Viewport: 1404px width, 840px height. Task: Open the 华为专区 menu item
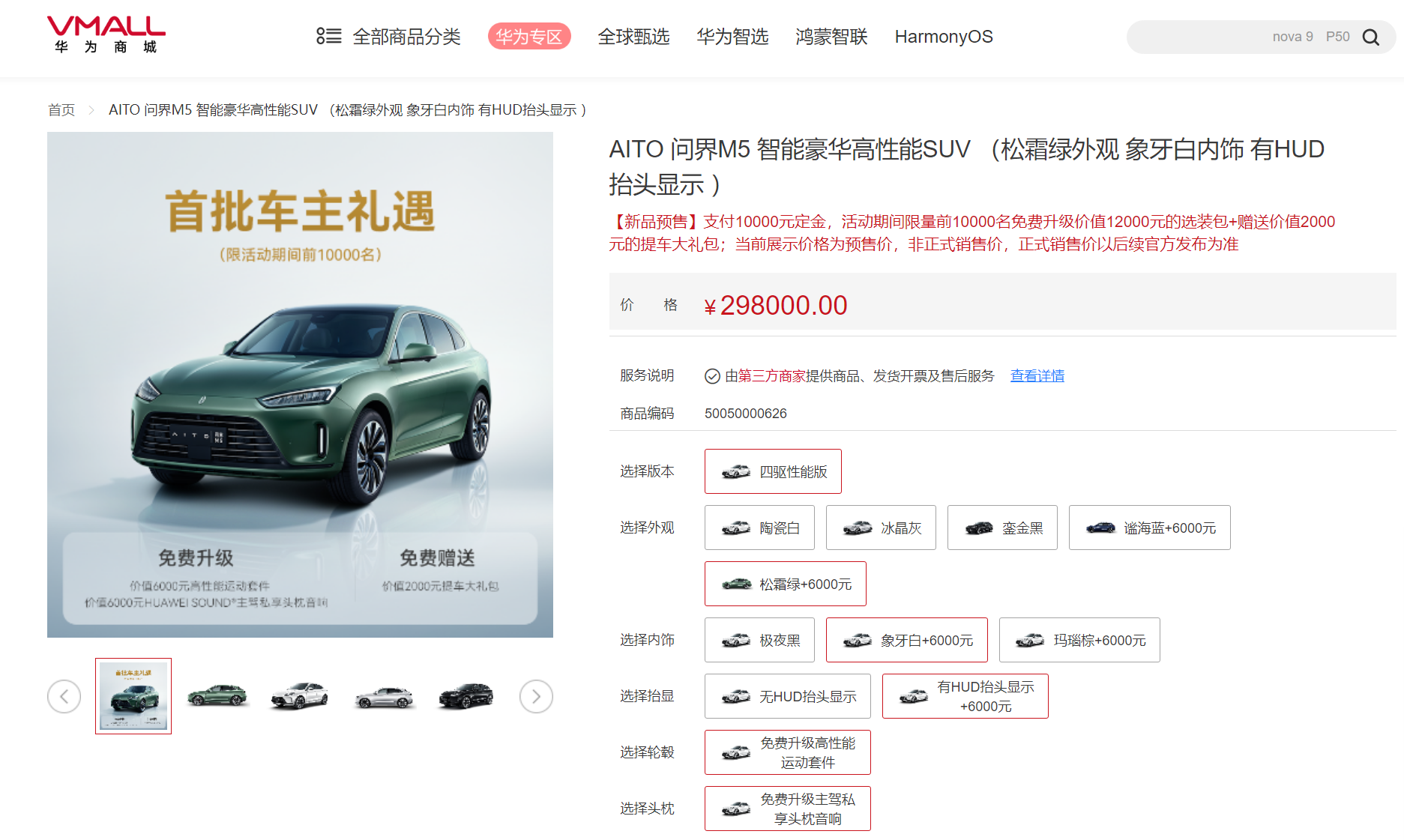tap(530, 36)
